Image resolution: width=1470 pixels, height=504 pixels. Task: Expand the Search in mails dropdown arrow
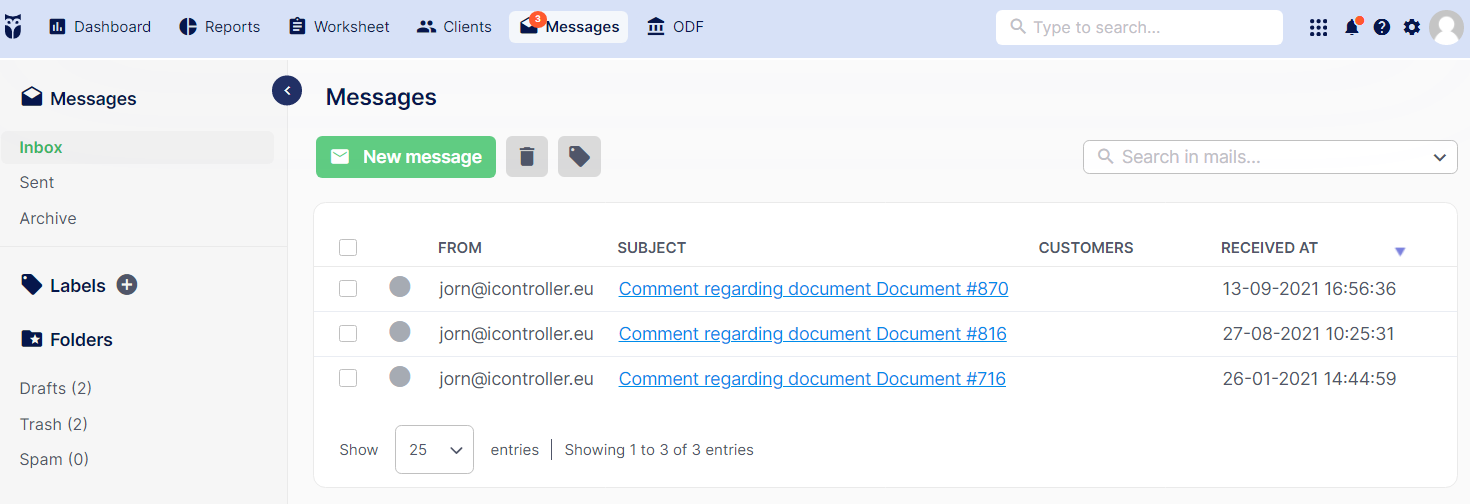pos(1439,157)
